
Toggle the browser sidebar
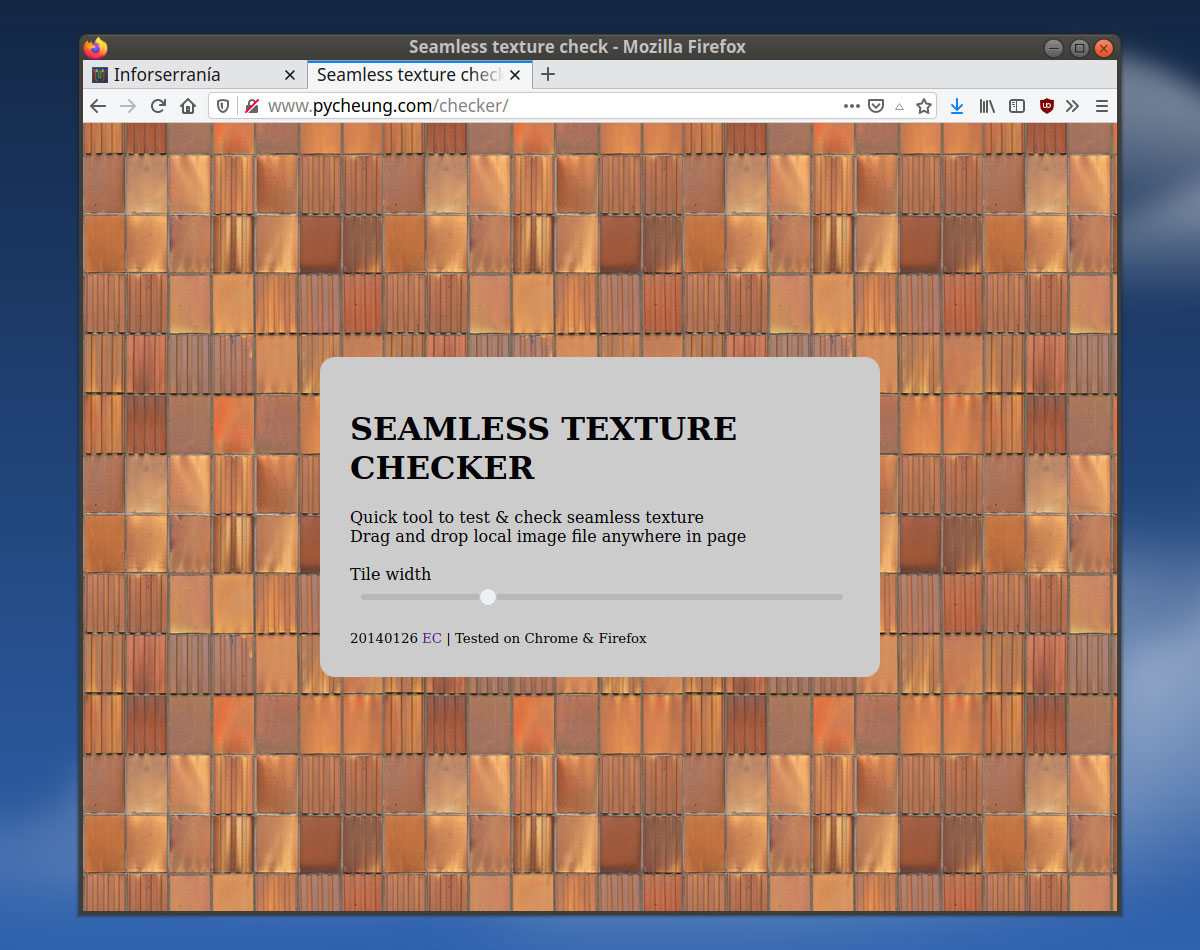(1017, 105)
